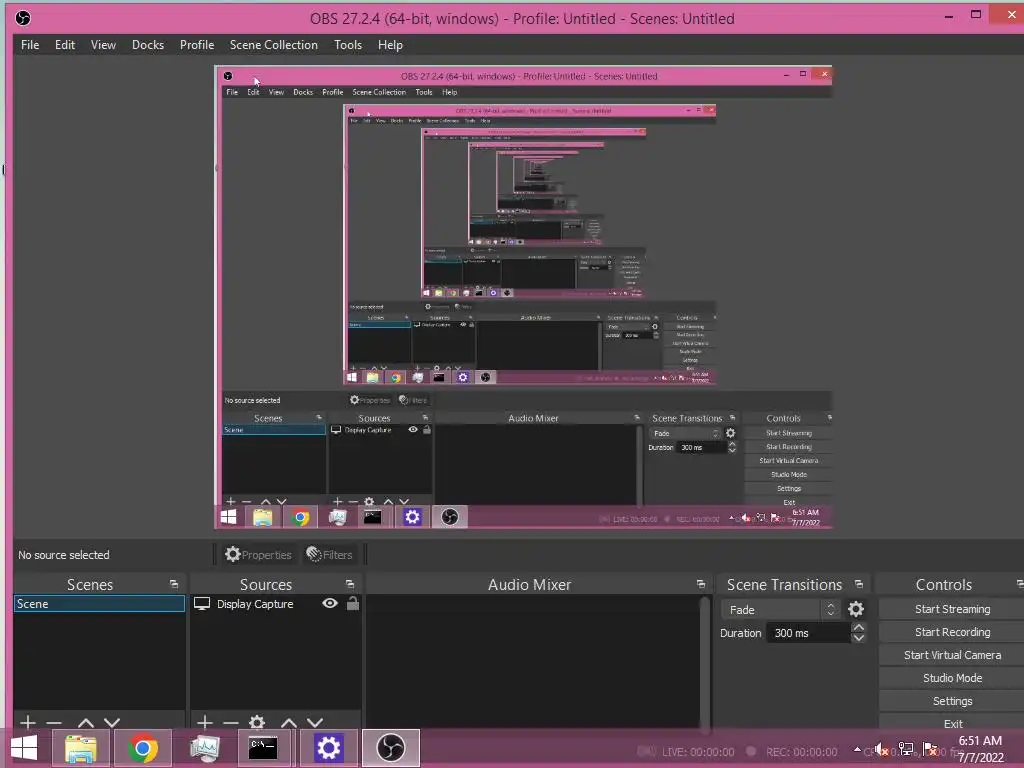This screenshot has width=1024, height=768.
Task: Remove the selected scene with minus icon
Action: (54, 722)
